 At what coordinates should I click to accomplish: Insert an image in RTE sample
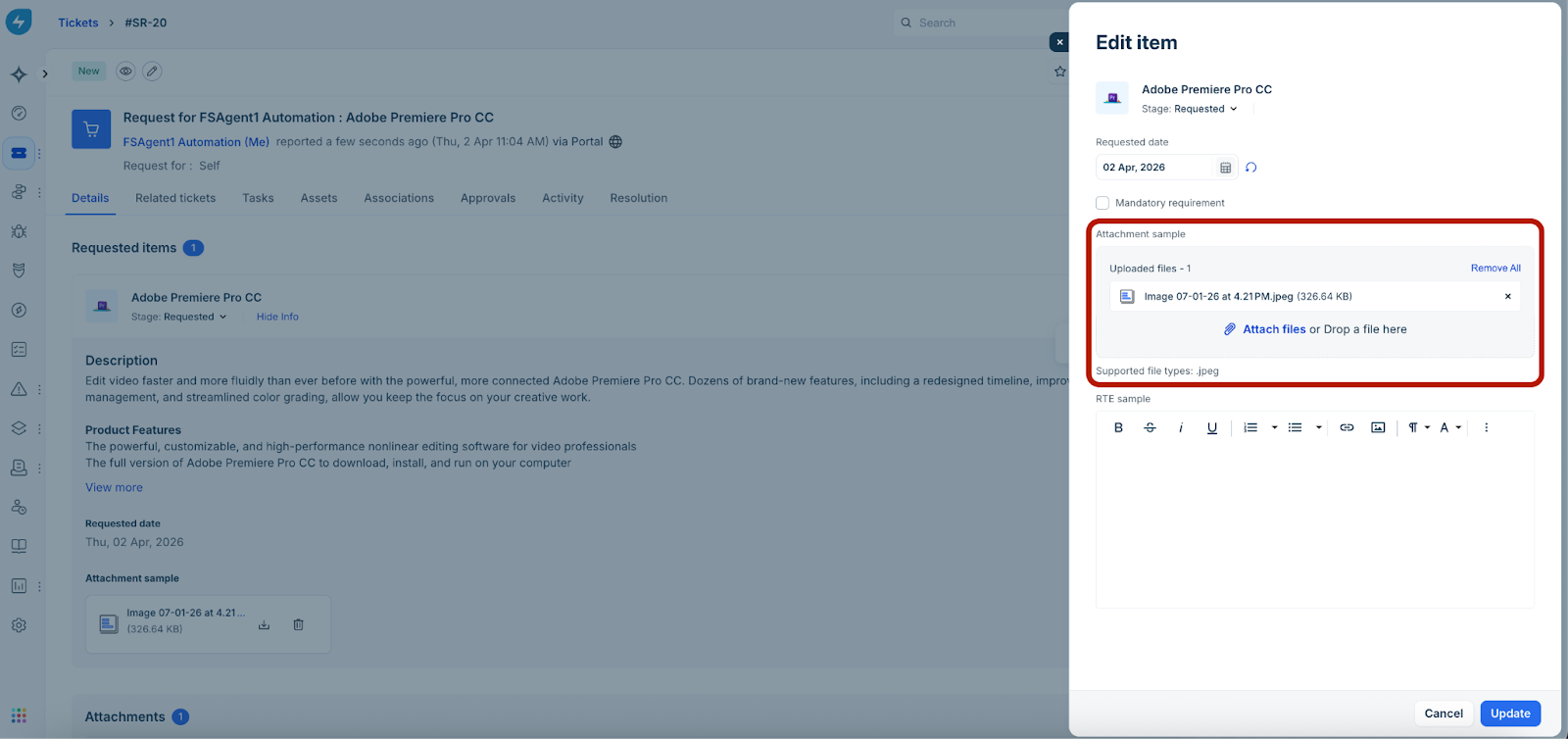(1378, 427)
